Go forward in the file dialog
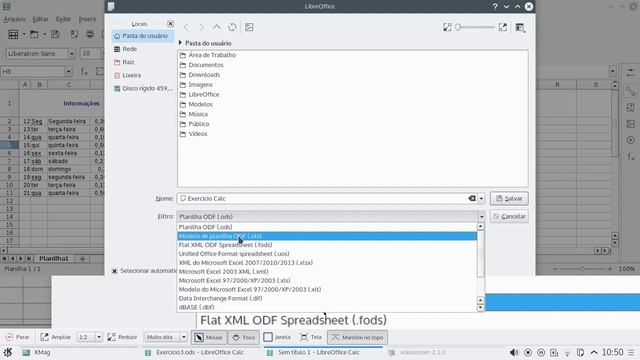This screenshot has width=640, height=360. click(x=201, y=27)
